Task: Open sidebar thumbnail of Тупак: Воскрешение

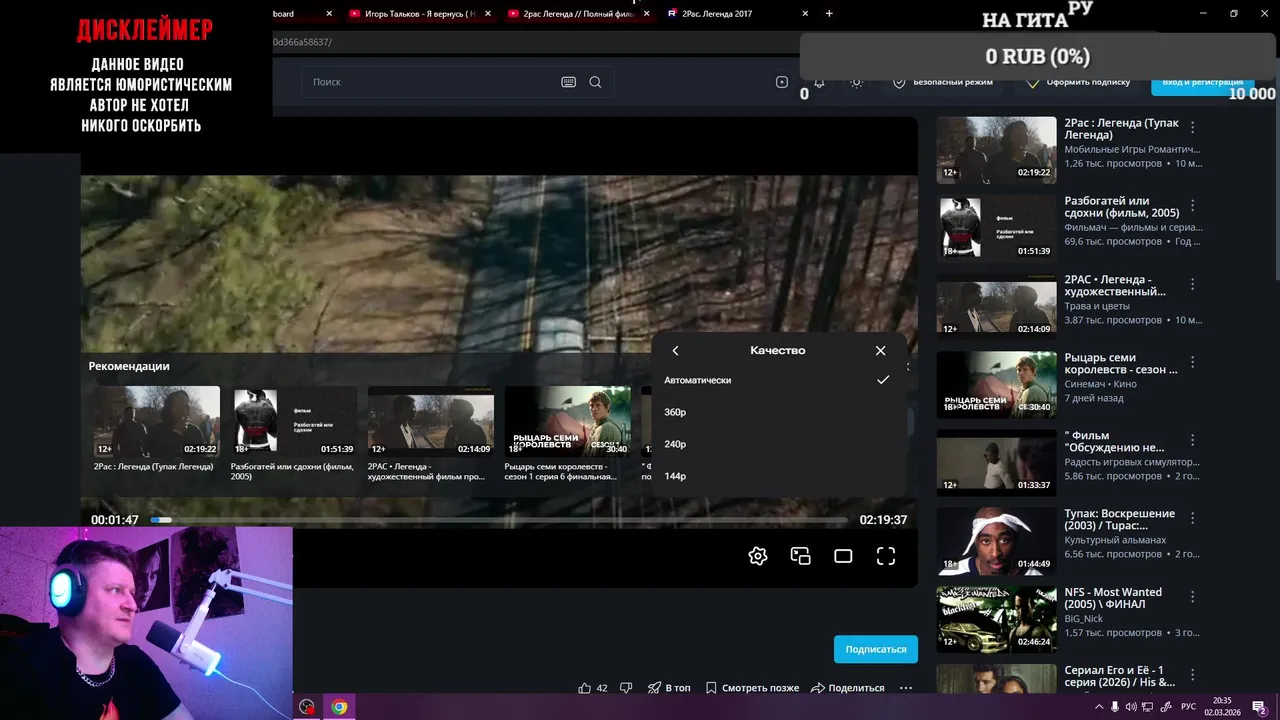Action: (x=996, y=541)
